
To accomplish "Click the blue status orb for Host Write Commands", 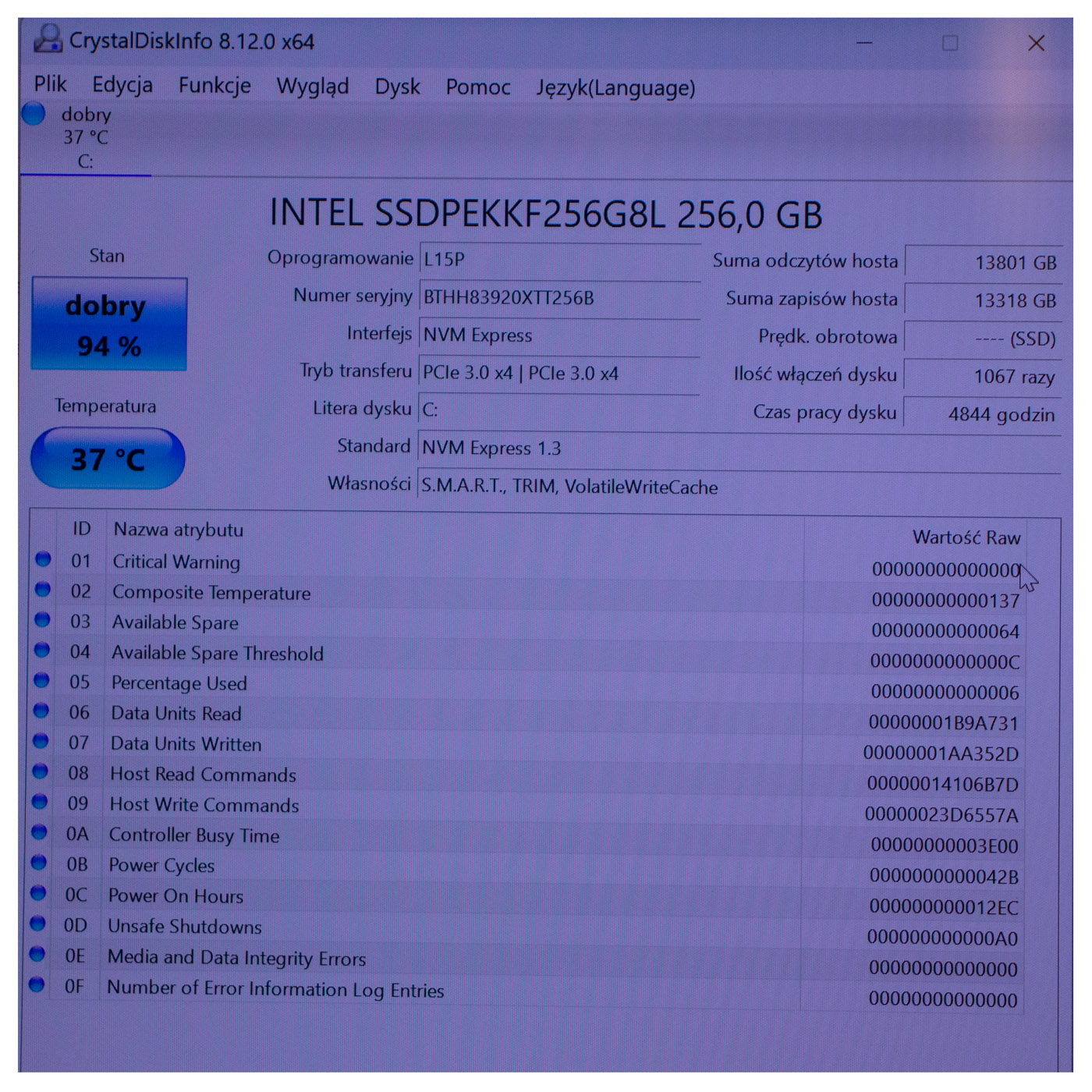I will 40,802.
